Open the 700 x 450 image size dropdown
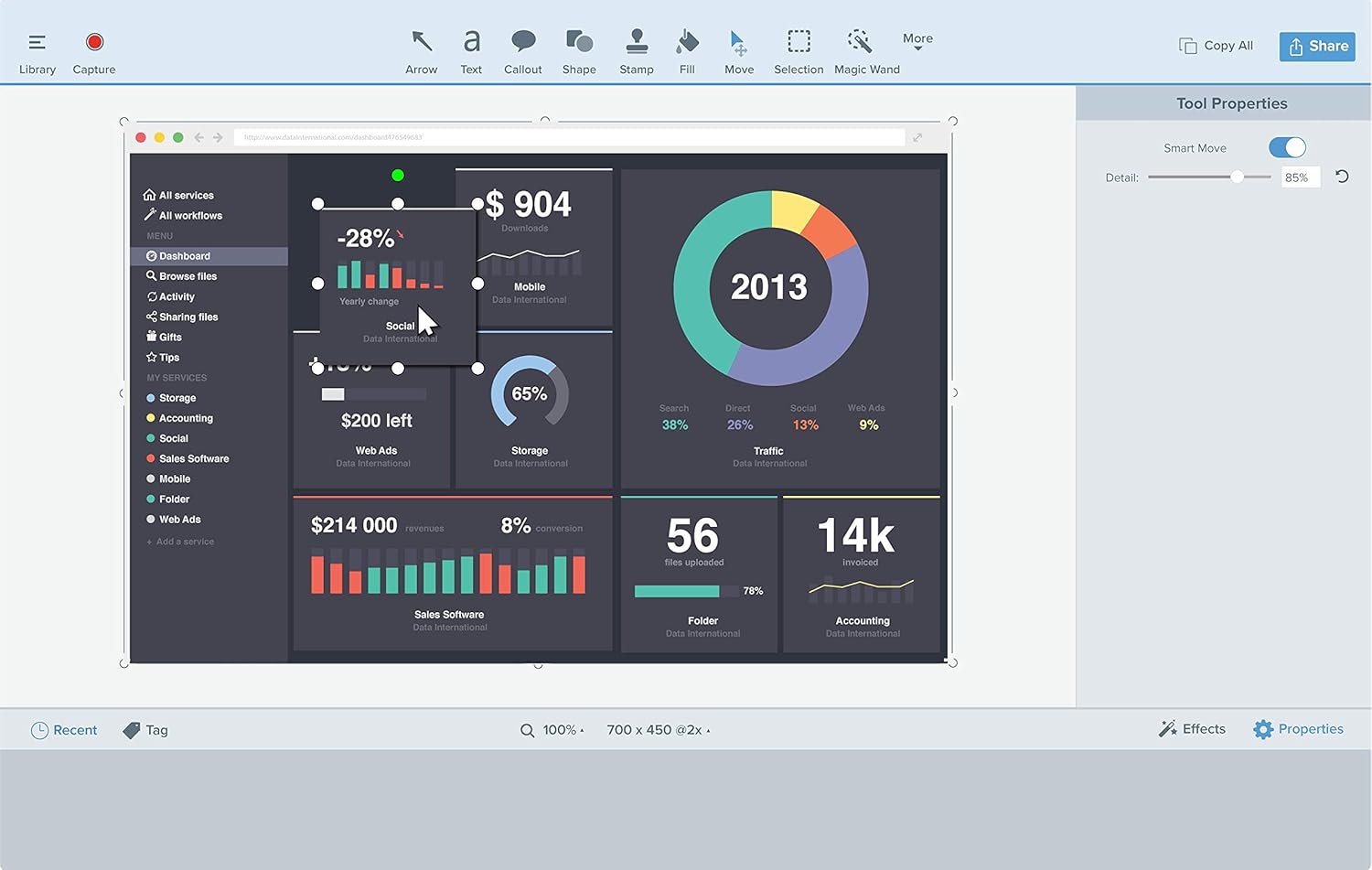The image size is (1372, 870). pyautogui.click(x=658, y=730)
